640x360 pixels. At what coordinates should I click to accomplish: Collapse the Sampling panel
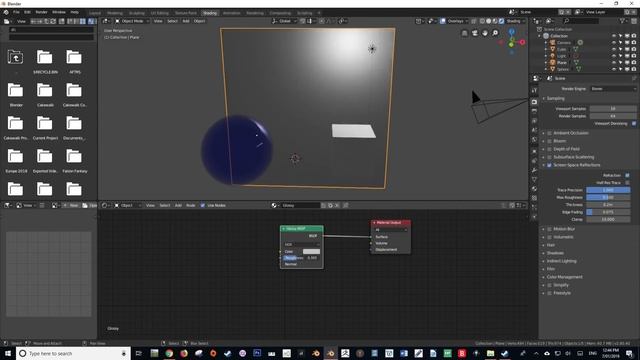coord(556,98)
